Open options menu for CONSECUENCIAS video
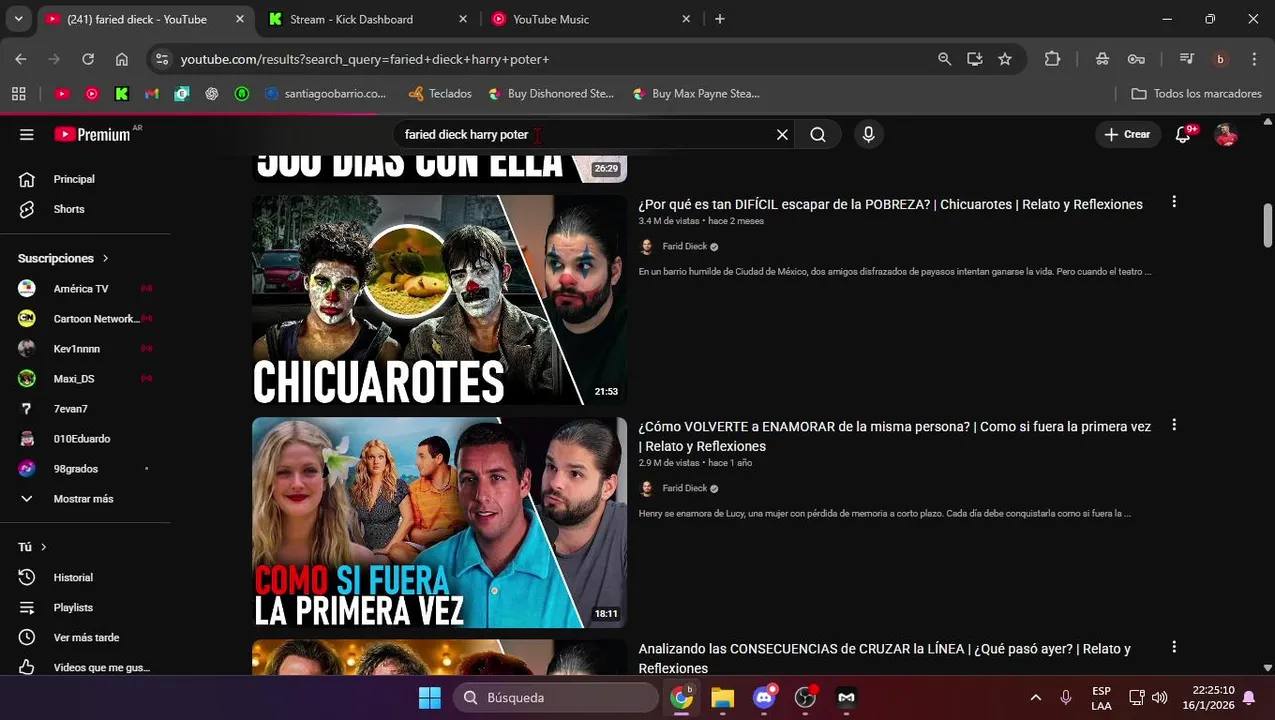Image resolution: width=1275 pixels, height=720 pixels. coord(1174,647)
